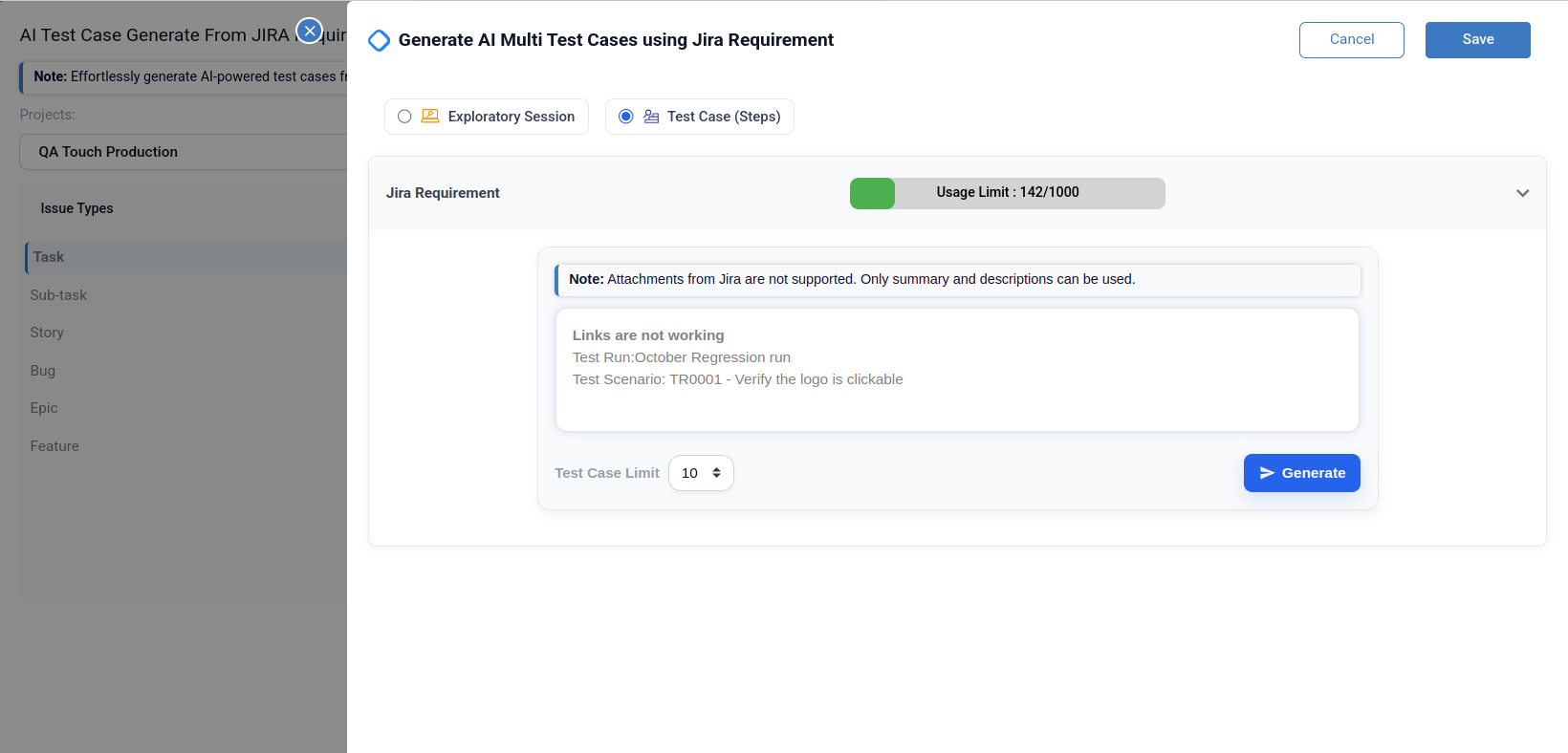
Task: Click the Usage Limit progress bar
Action: tap(1007, 193)
